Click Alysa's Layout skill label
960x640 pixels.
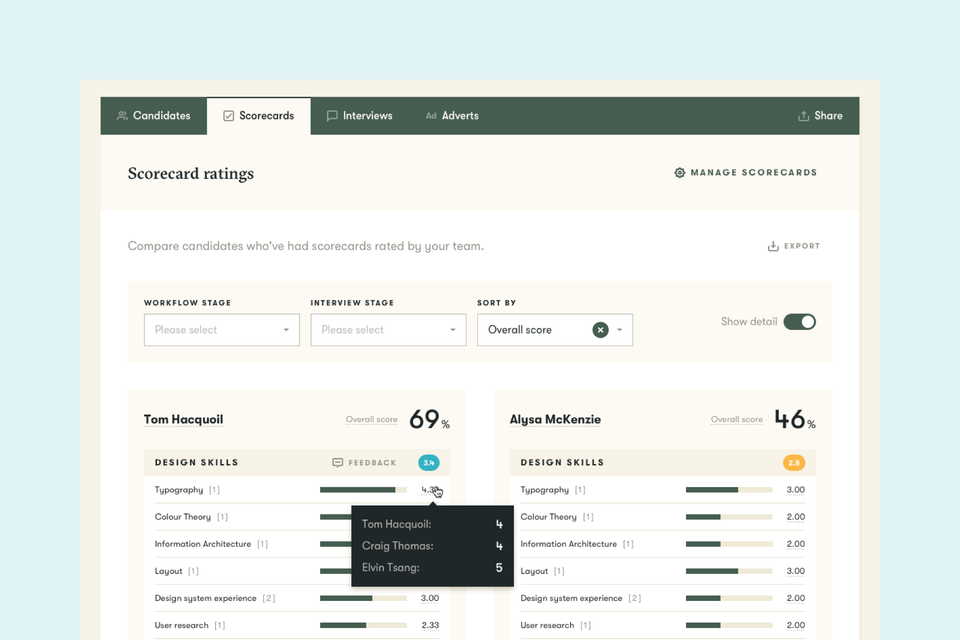tap(534, 571)
